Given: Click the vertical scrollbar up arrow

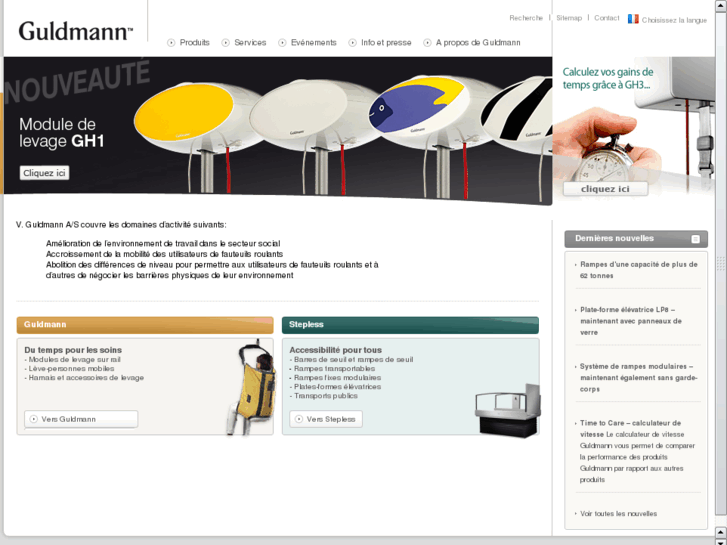Looking at the screenshot, I should tap(721, 4).
